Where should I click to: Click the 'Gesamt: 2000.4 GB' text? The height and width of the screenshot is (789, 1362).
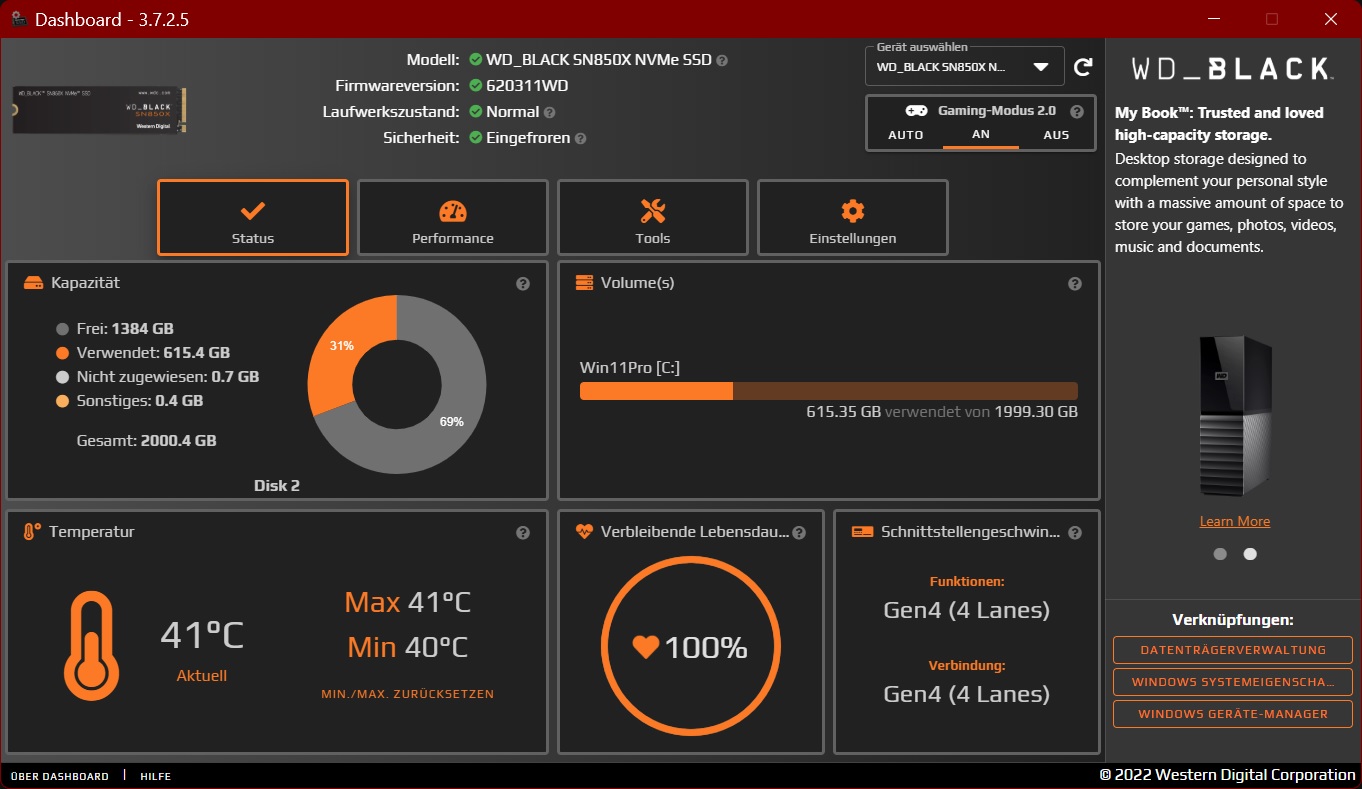click(x=147, y=441)
